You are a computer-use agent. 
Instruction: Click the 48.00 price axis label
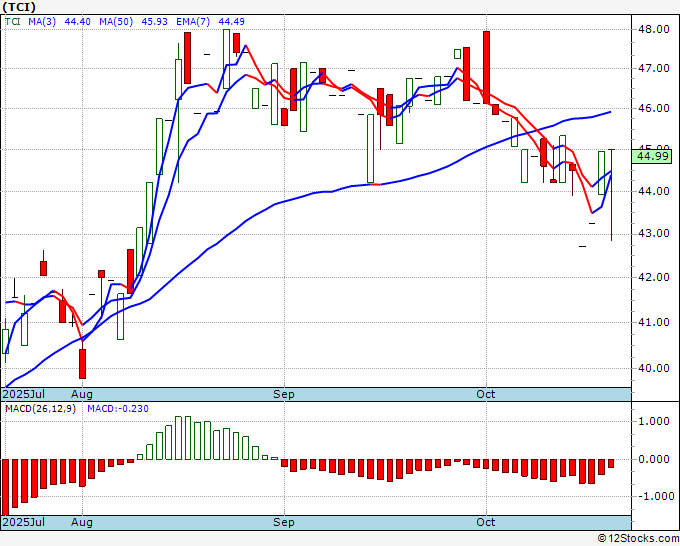(654, 29)
